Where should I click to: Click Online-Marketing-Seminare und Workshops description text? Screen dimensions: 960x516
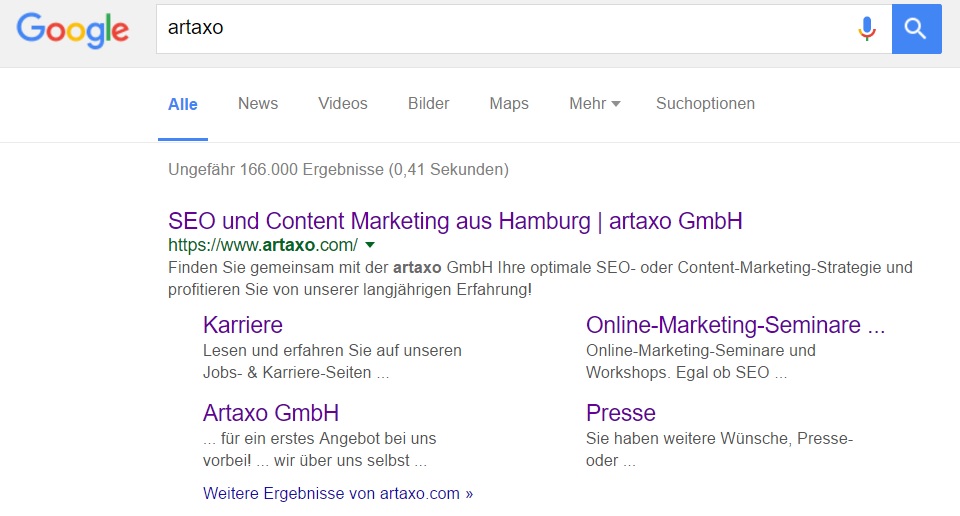[x=701, y=362]
